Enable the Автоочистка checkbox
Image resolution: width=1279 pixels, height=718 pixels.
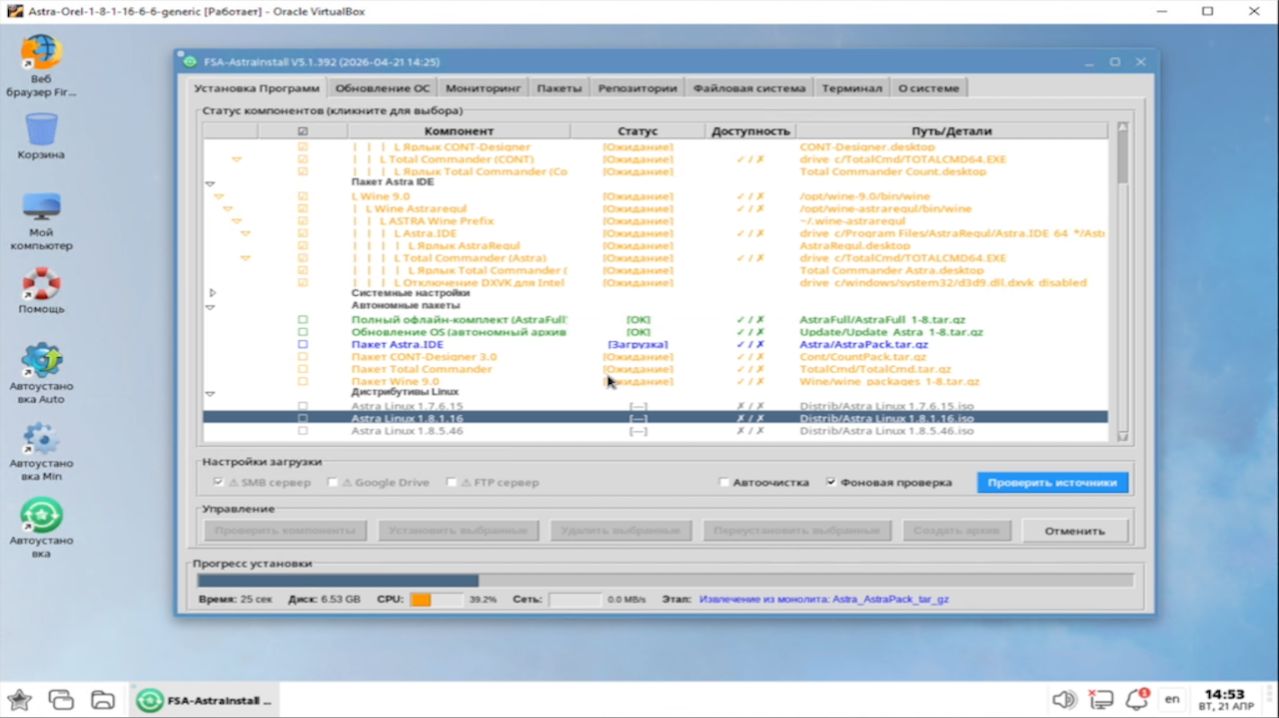click(724, 482)
